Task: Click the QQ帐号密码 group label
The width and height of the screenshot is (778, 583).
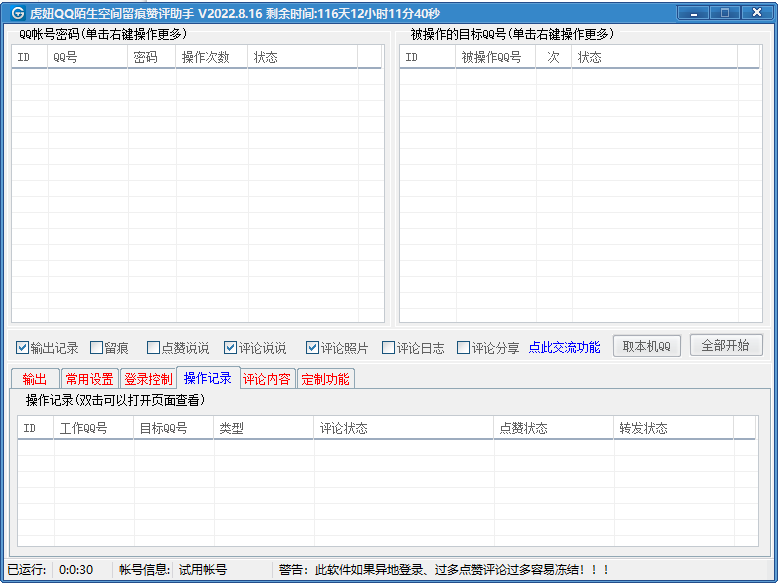Action: point(103,34)
